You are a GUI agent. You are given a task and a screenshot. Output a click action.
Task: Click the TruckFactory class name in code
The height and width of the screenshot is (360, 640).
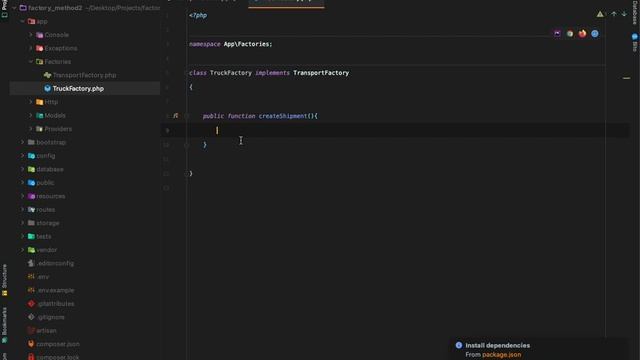click(231, 73)
